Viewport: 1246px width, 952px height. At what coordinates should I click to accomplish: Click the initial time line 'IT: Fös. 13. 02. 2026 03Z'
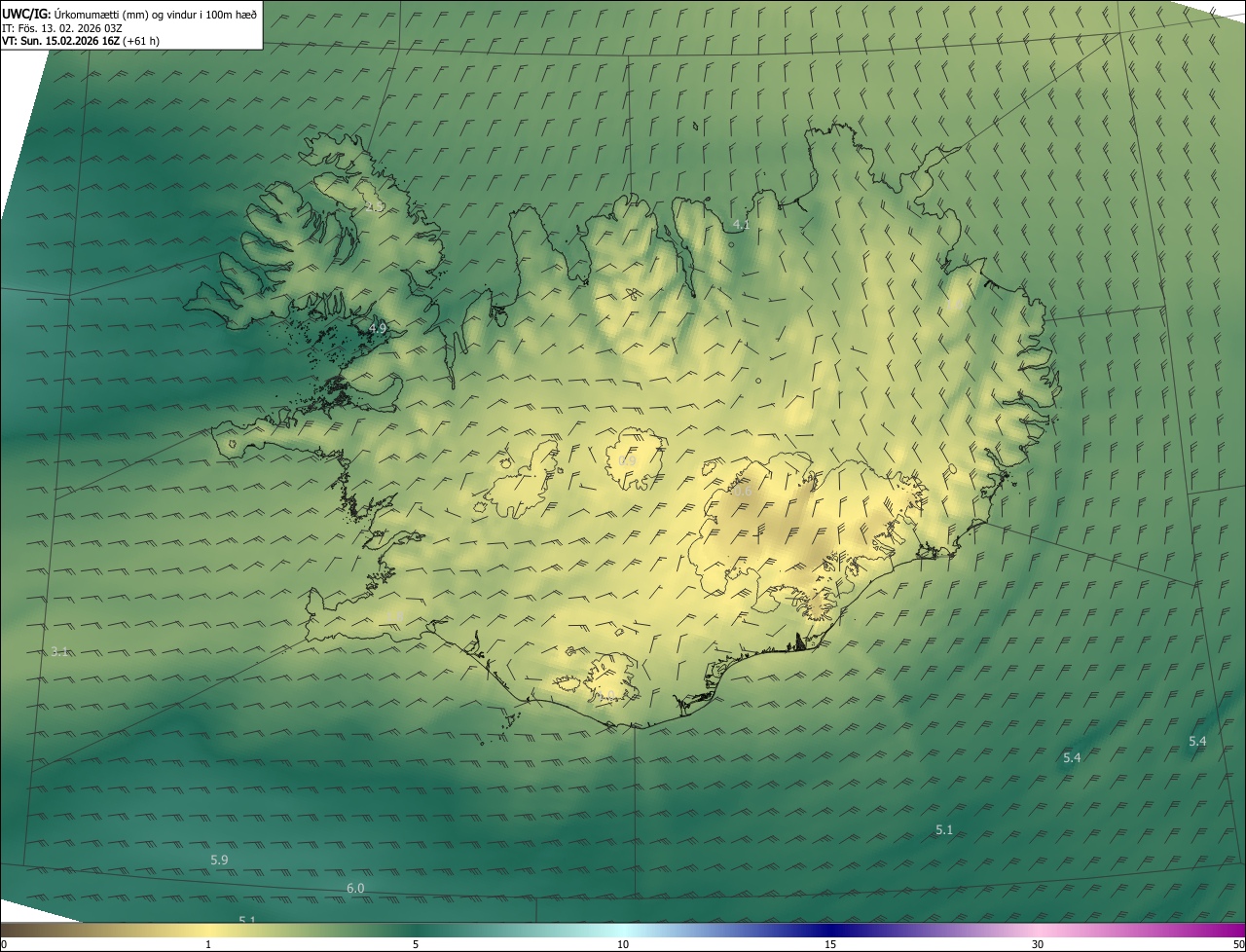pyautogui.click(x=63, y=27)
